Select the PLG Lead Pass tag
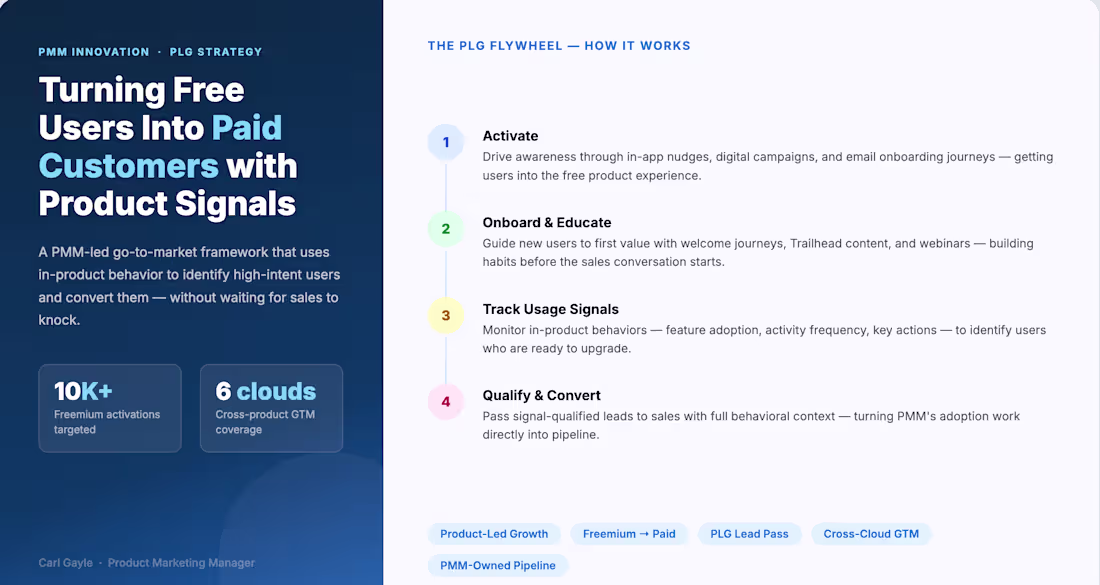This screenshot has width=1100, height=585. coord(749,534)
